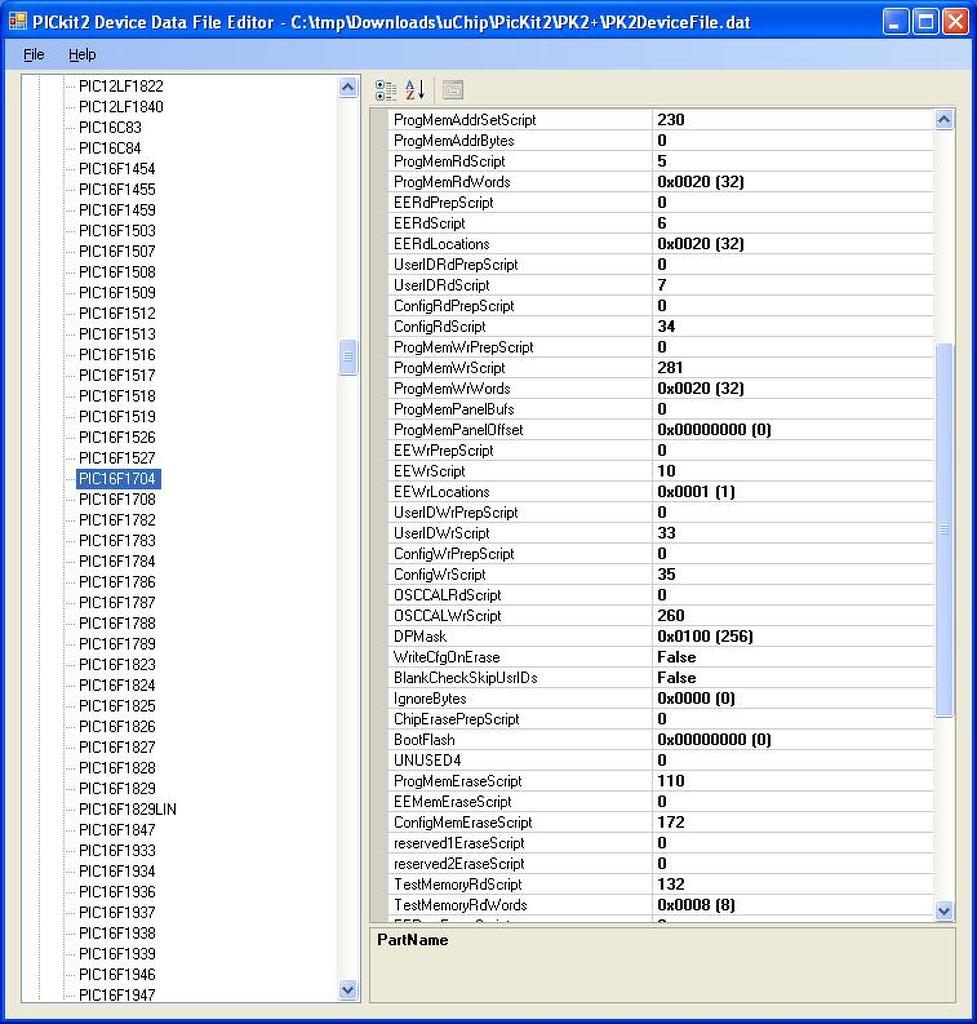Viewport: 977px width, 1024px height.
Task: Click the device tree scrollbar thumb
Action: pyautogui.click(x=348, y=357)
